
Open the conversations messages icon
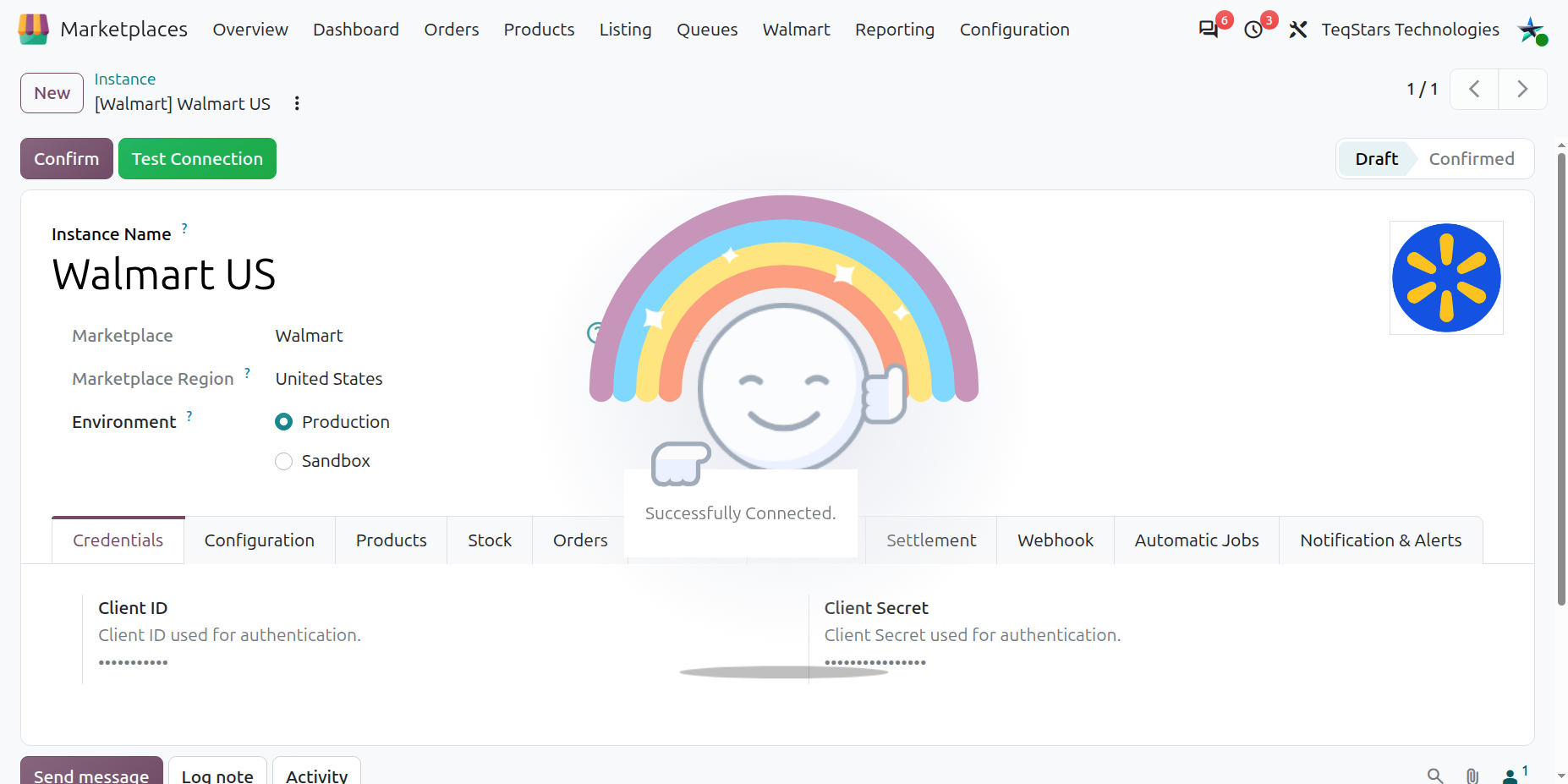(x=1209, y=30)
